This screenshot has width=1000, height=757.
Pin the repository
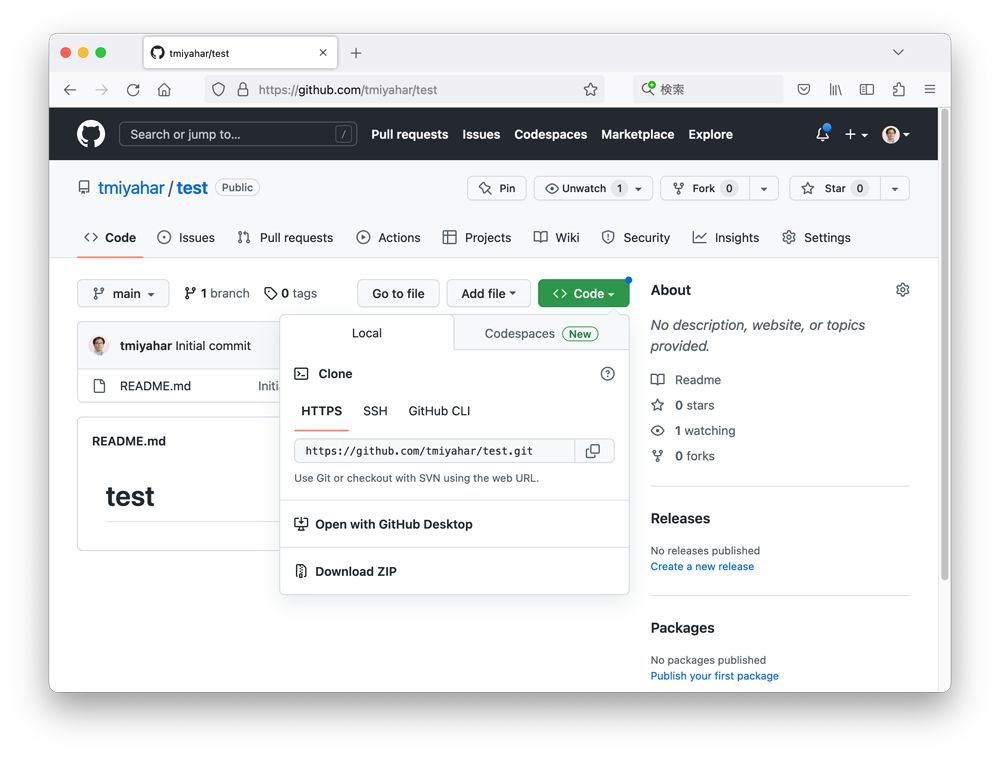click(497, 189)
